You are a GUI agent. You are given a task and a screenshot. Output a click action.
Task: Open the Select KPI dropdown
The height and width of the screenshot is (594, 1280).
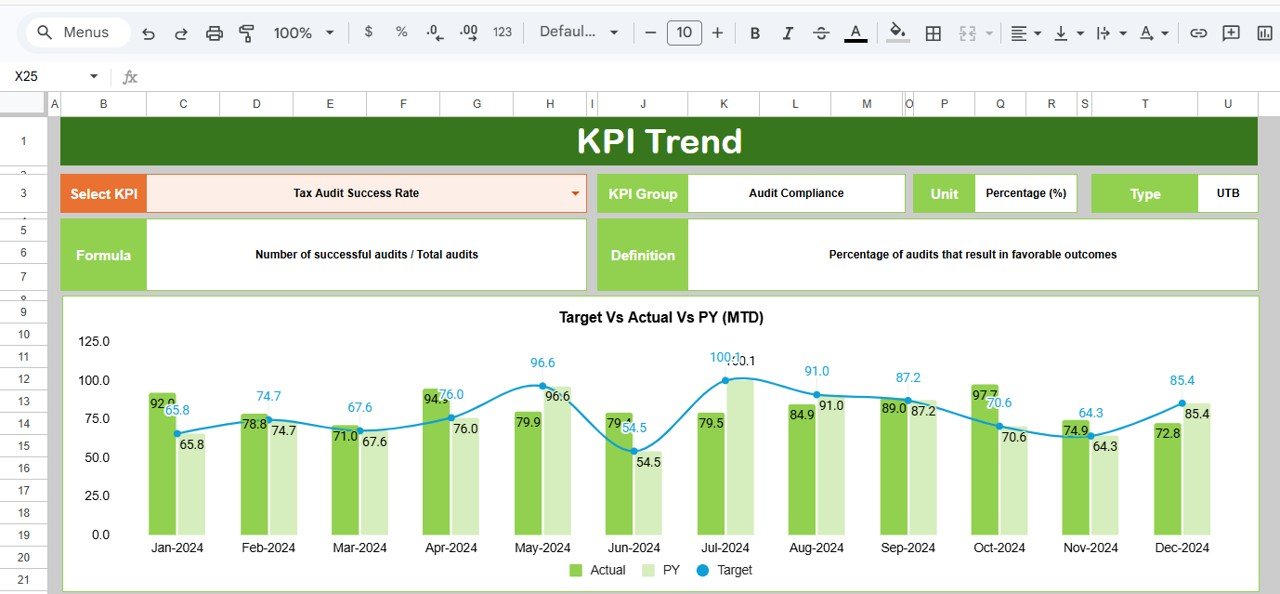[x=574, y=193]
